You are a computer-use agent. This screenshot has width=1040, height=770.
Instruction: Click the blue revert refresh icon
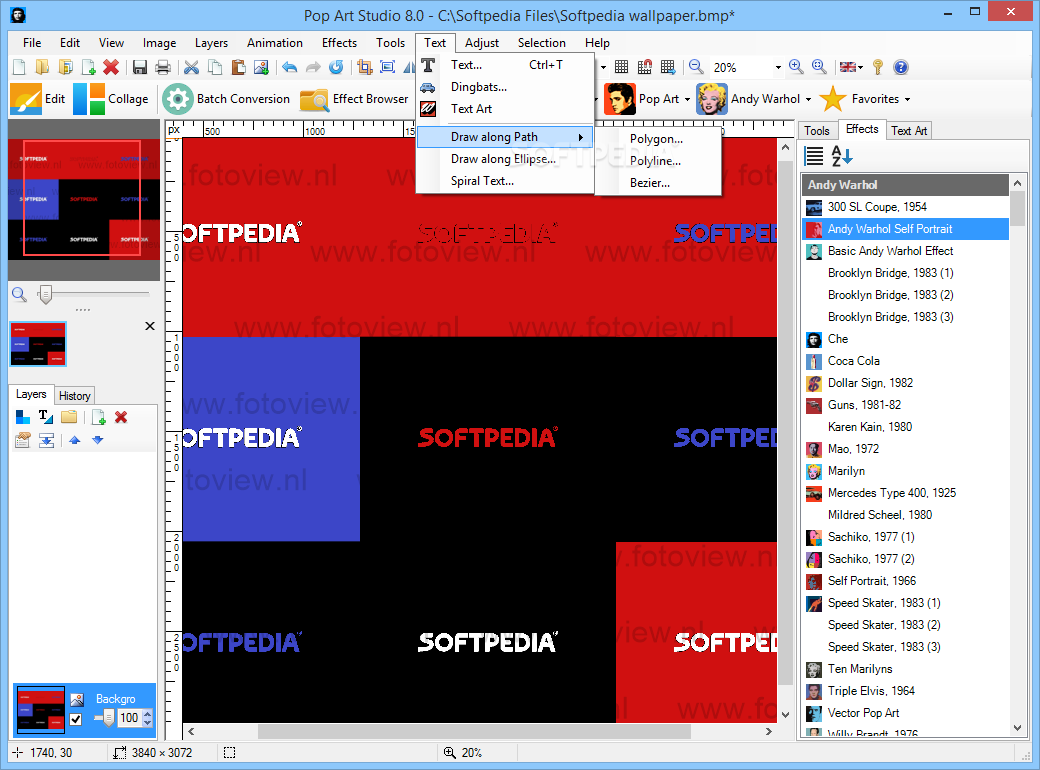click(x=336, y=67)
